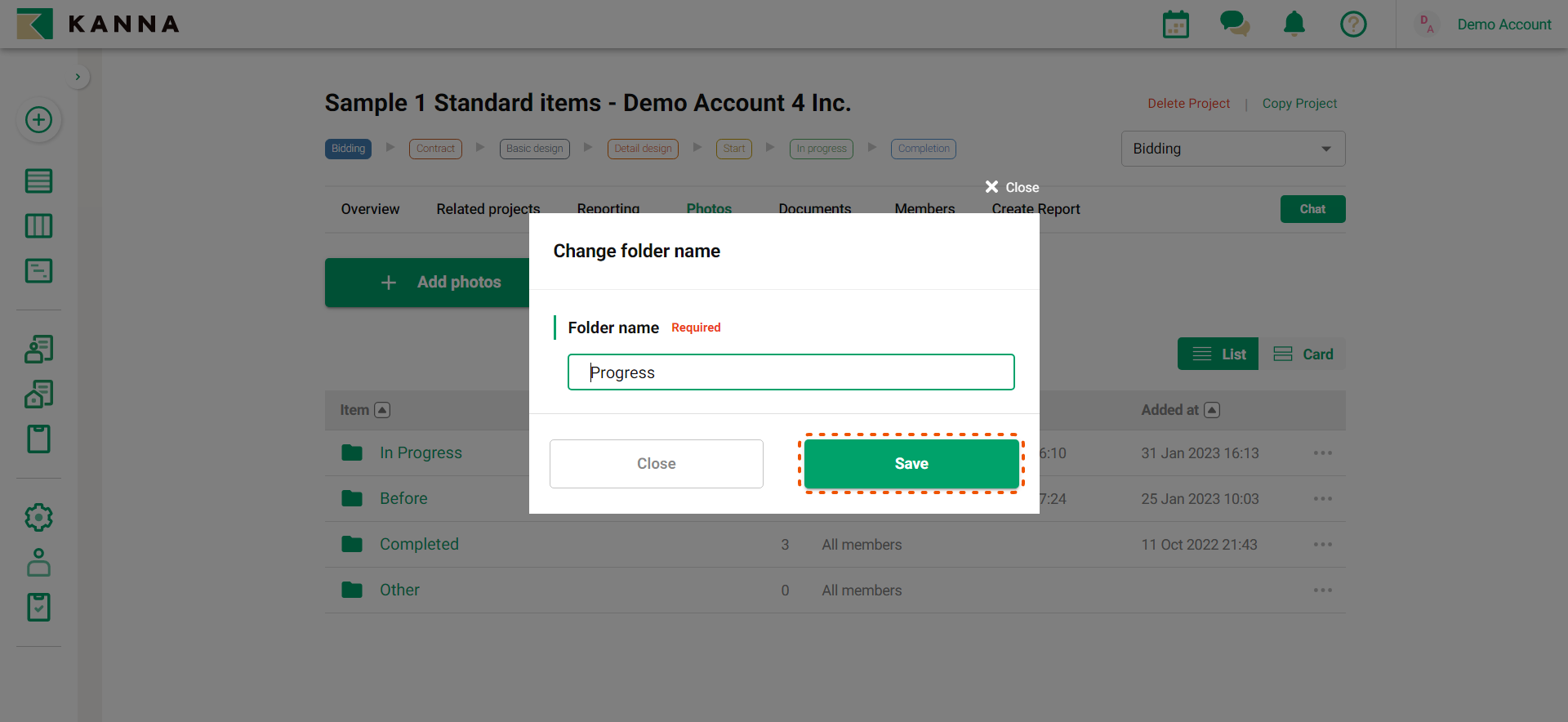
Task: Click the circled plus icon in sidebar
Action: [x=38, y=120]
